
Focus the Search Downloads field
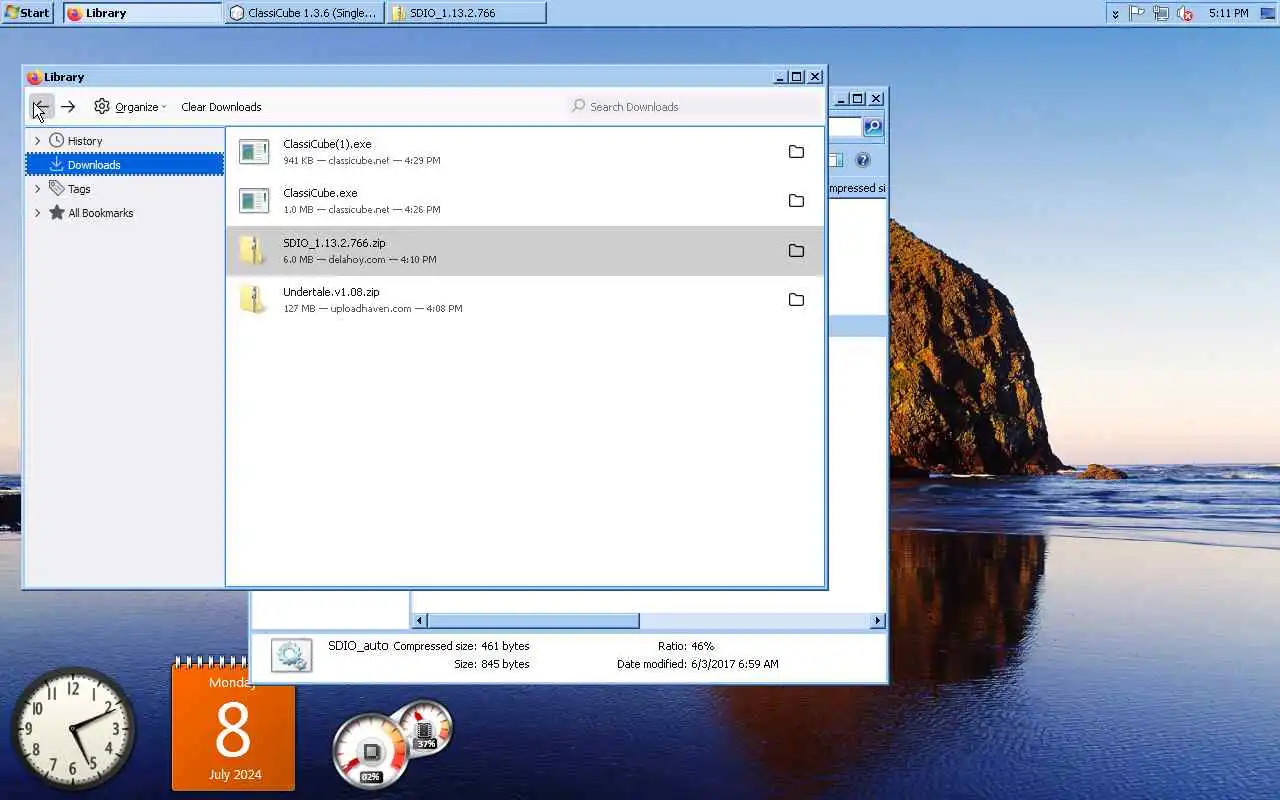694,106
